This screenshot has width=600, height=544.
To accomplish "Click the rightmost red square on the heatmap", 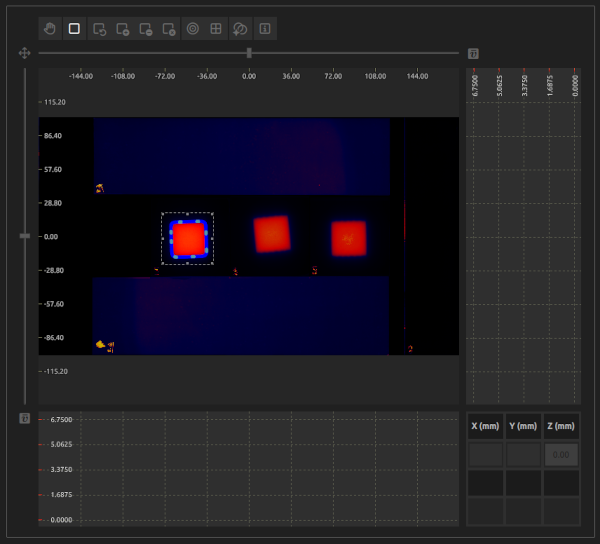I will coord(349,238).
